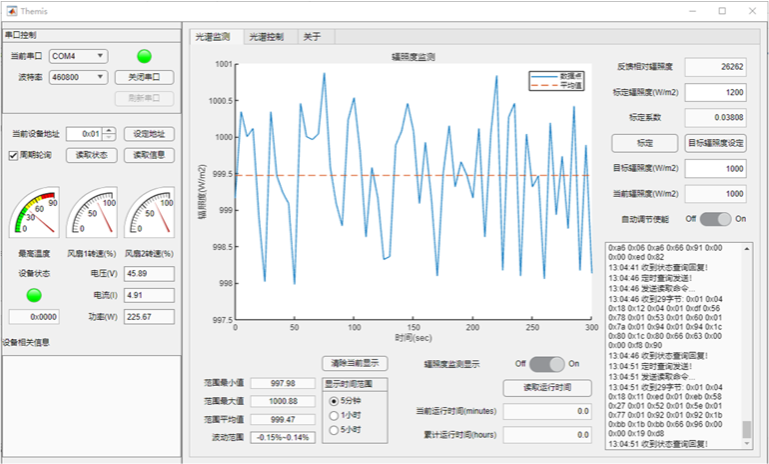Screen dimensions: 769x464
Task: Click the green serial port status lamp
Action: tap(144, 56)
